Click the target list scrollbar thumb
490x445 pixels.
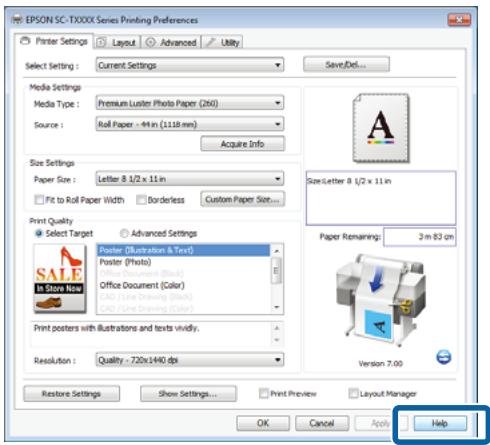276,270
